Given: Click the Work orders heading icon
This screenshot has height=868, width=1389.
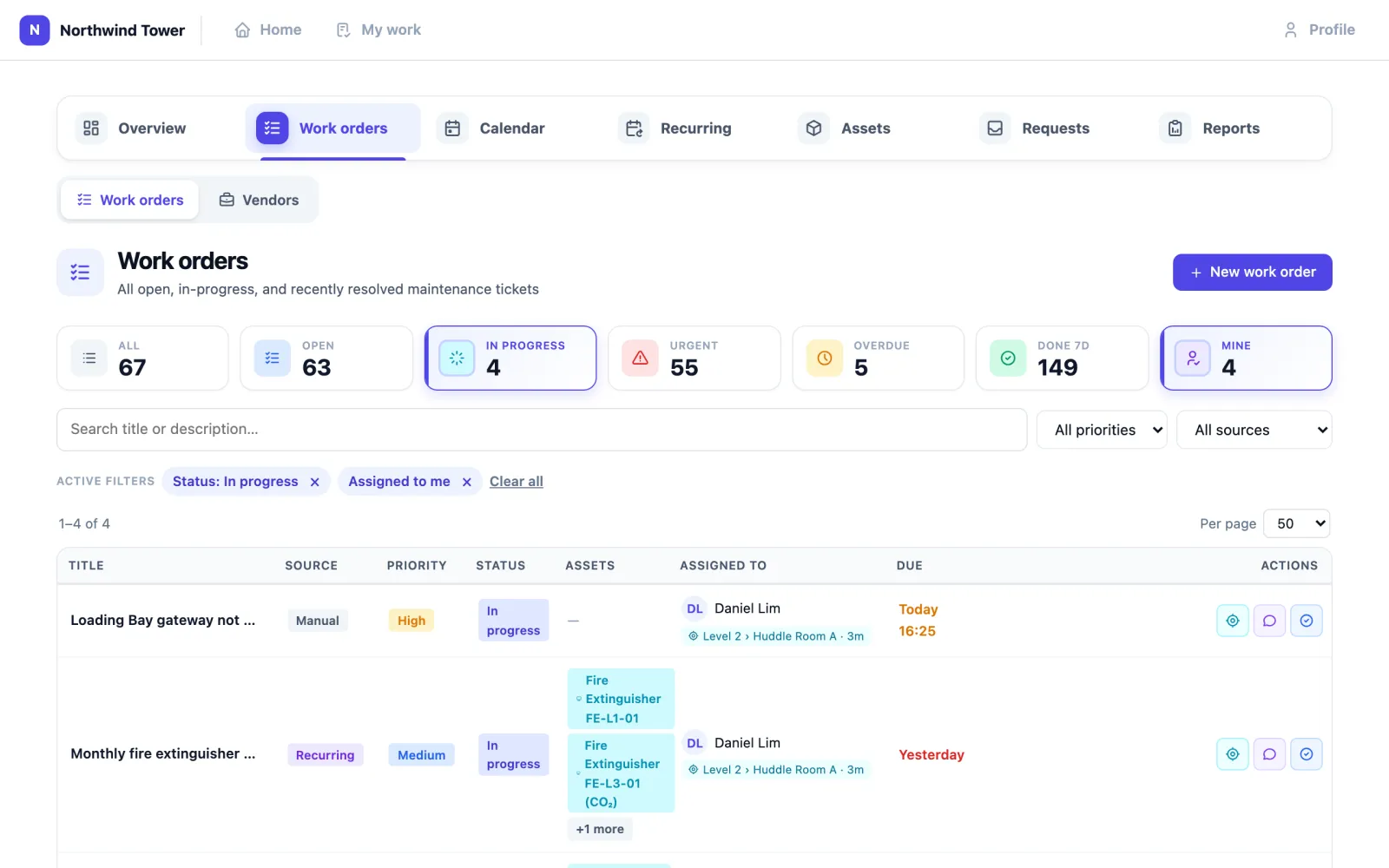Looking at the screenshot, I should point(80,273).
